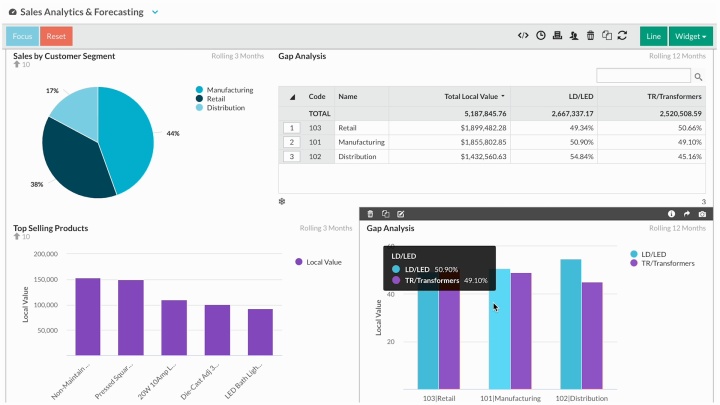Delete the Gap Analysis chart widget
The width and height of the screenshot is (720, 405).
370,214
